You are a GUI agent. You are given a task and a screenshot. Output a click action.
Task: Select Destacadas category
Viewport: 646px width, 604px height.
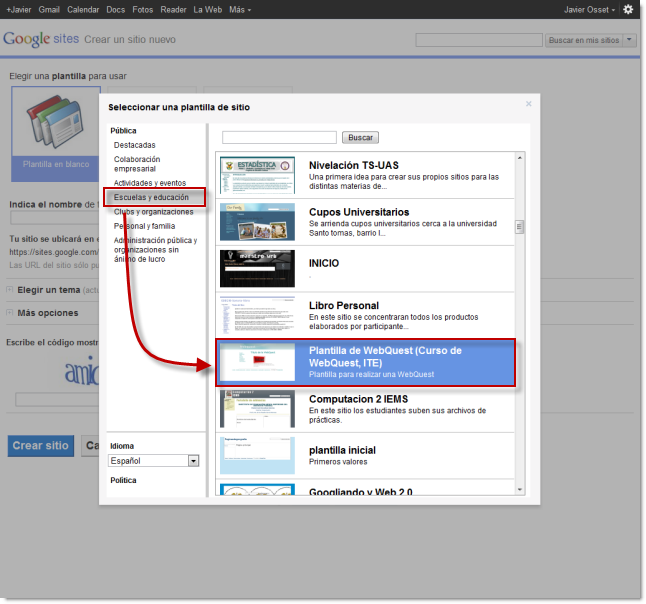(135, 145)
